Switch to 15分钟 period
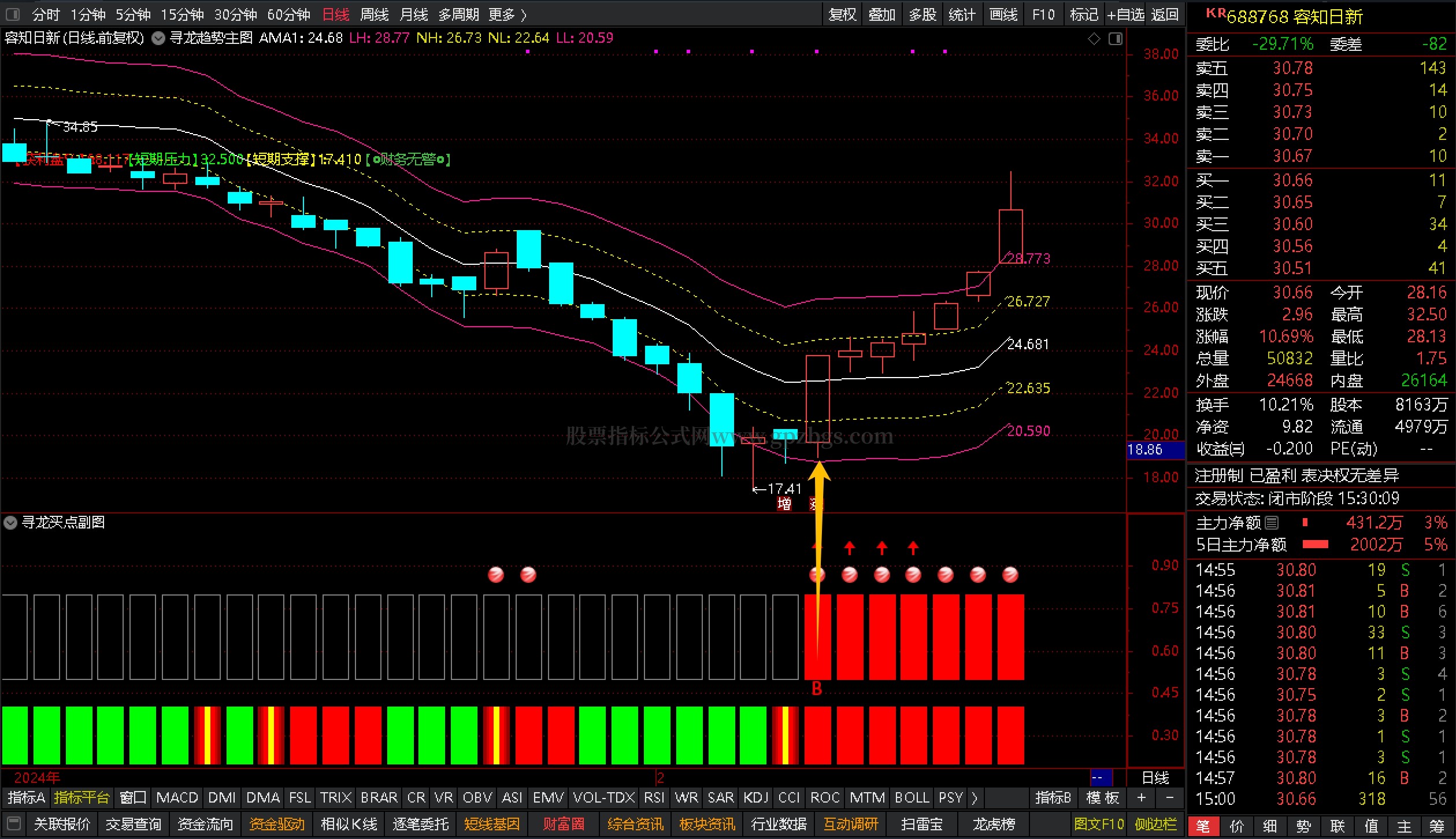 tap(182, 14)
